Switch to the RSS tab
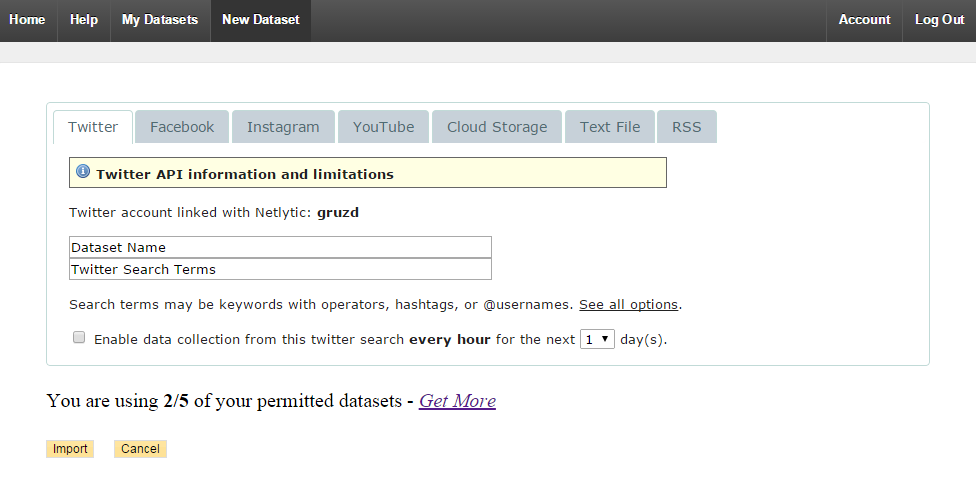Image resolution: width=976 pixels, height=490 pixels. pos(687,127)
